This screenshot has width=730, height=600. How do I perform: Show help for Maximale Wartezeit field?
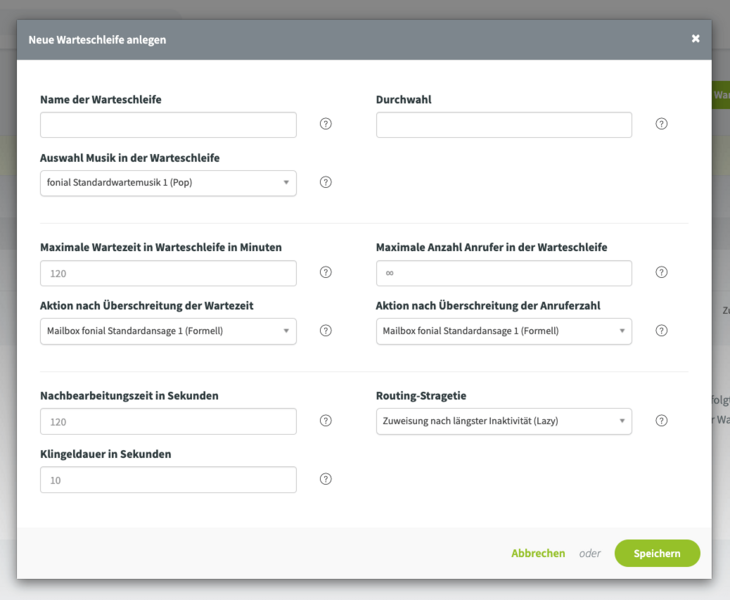pyautogui.click(x=325, y=272)
